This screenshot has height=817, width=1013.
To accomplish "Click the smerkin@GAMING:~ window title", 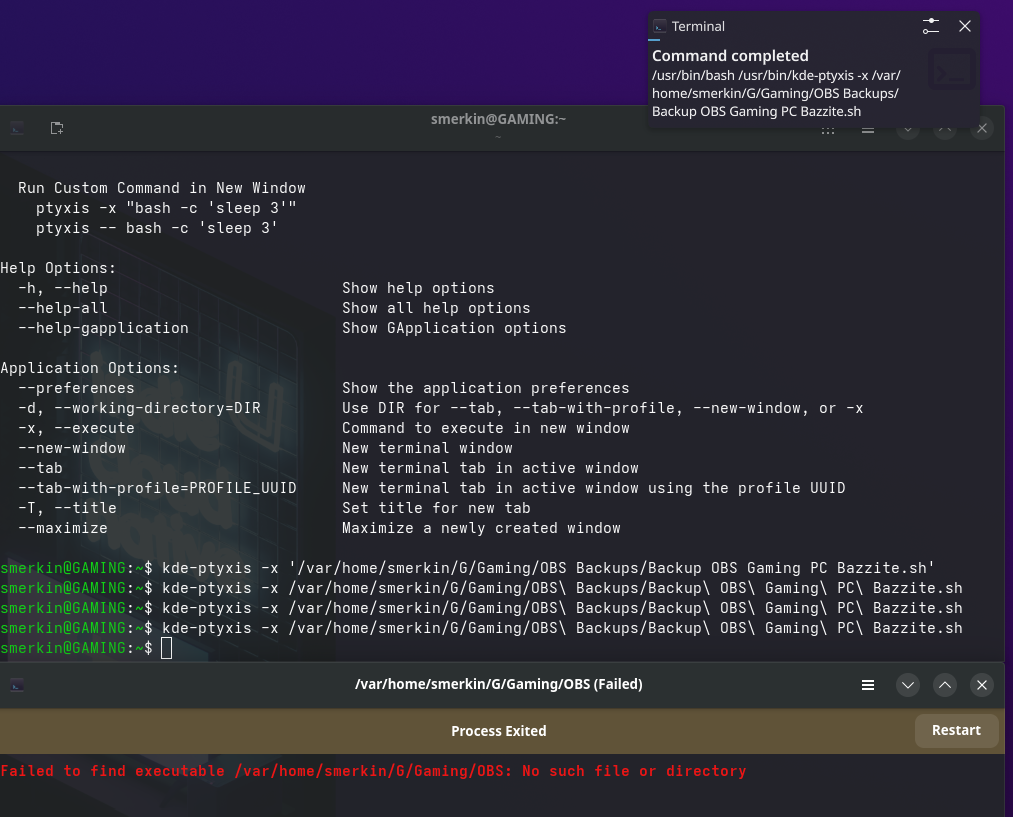I will (498, 119).
